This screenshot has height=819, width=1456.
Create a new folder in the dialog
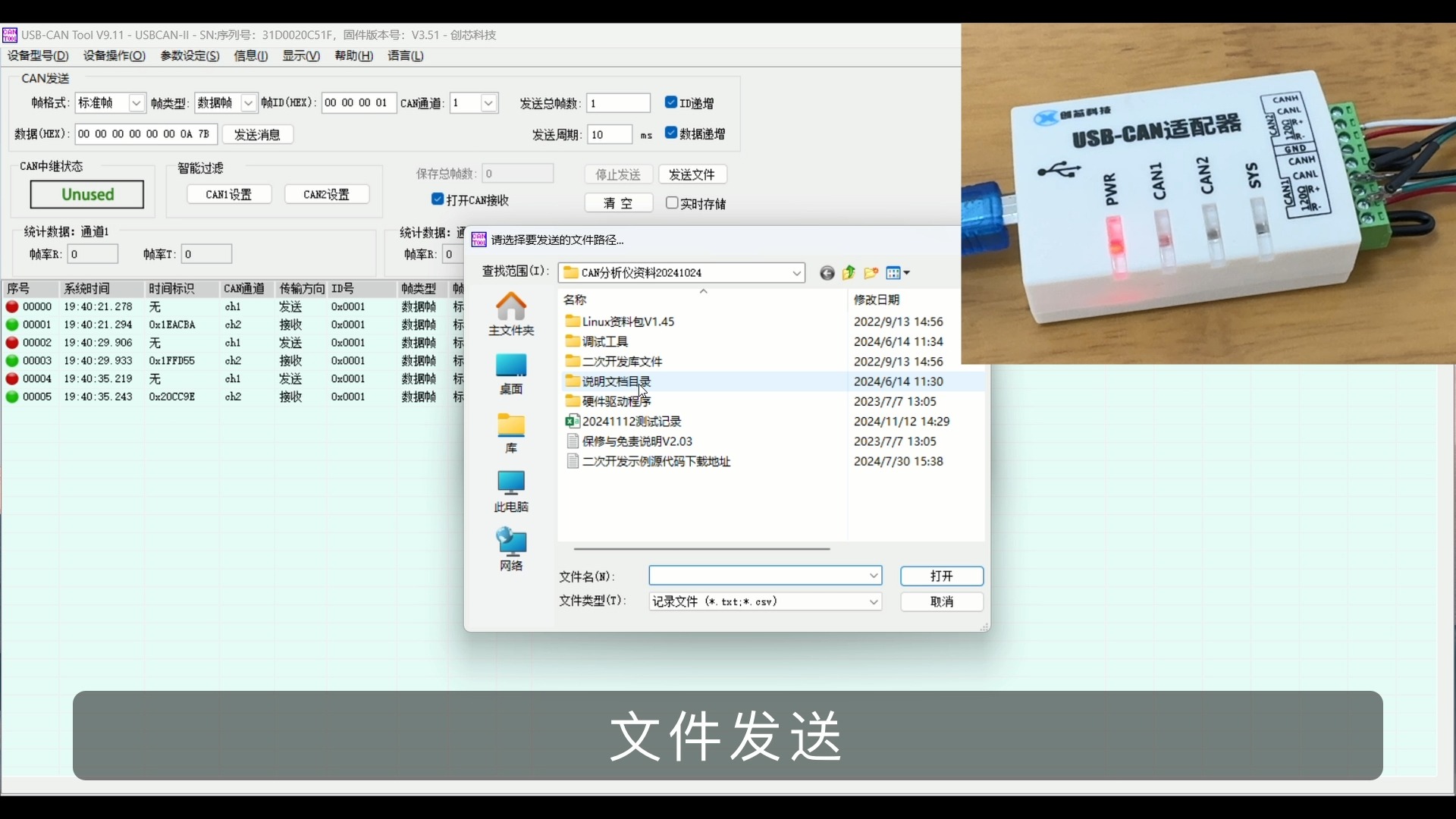(x=871, y=273)
